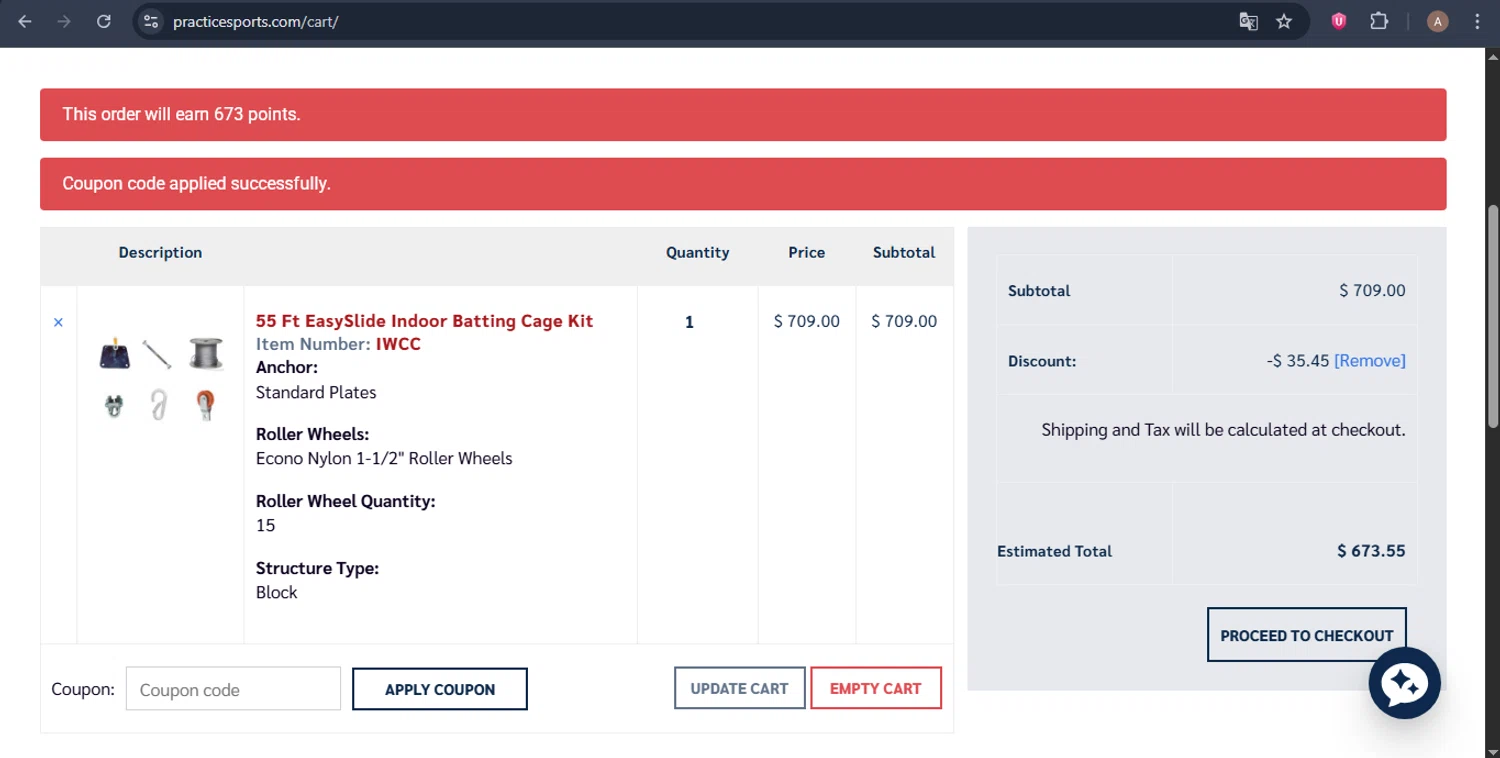Open site information icon in address bar
Image resolution: width=1500 pixels, height=758 pixels.
151,21
